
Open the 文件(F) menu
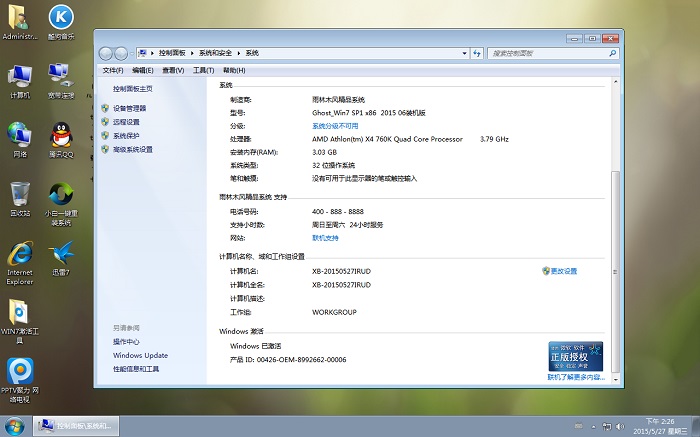113,70
